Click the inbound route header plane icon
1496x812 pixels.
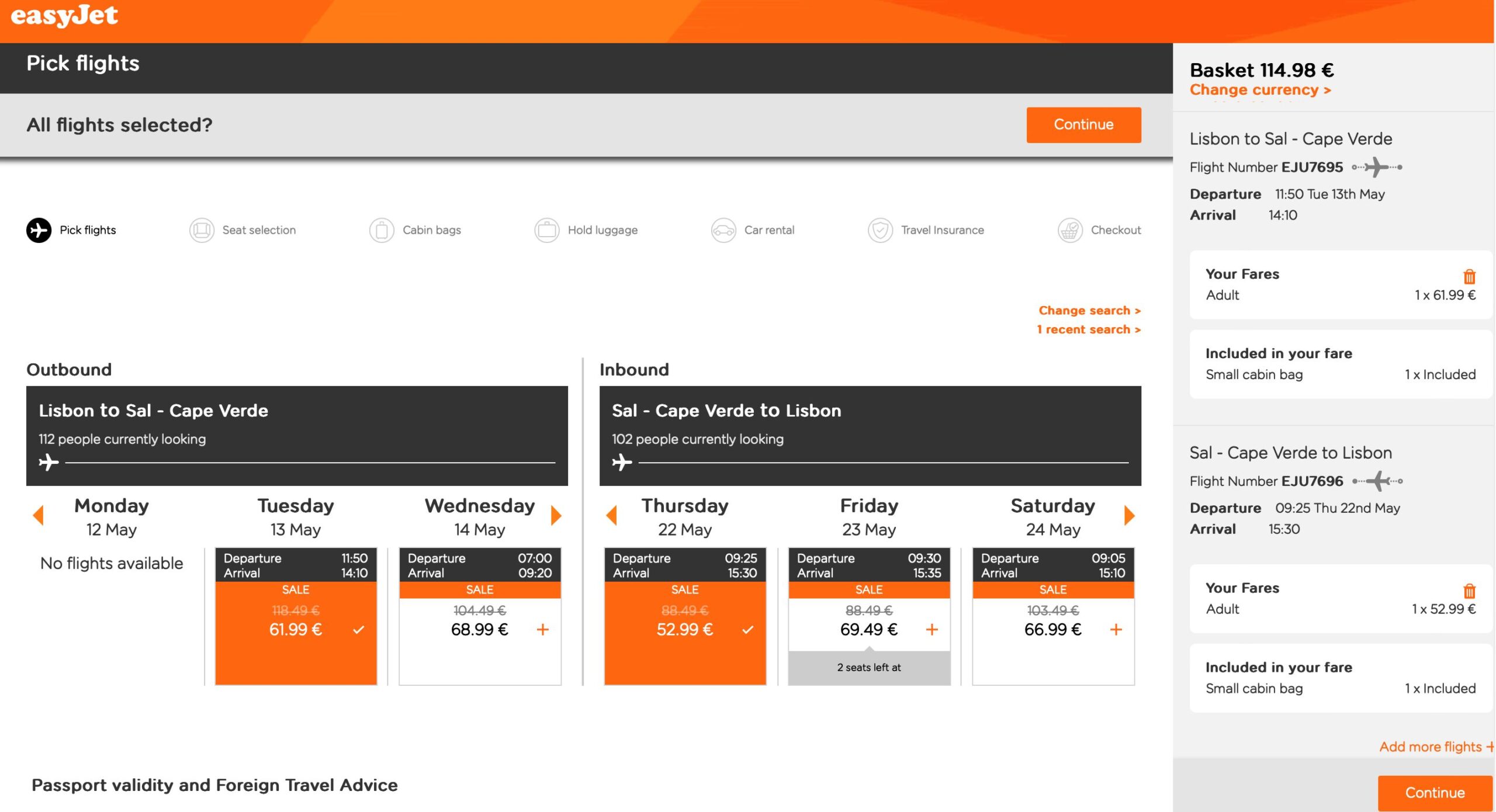[622, 462]
